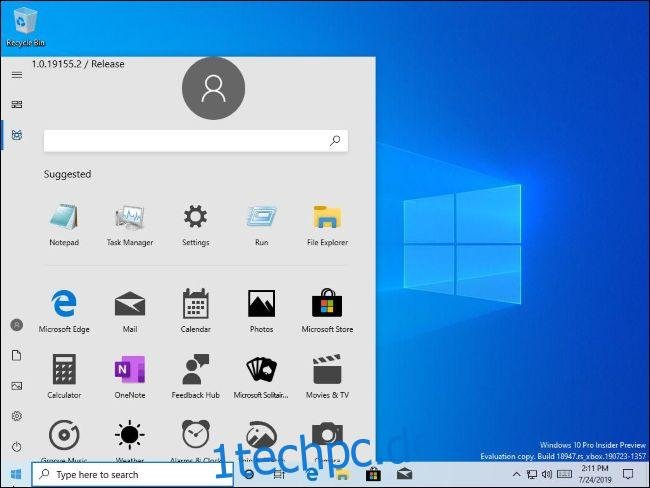Open Microsoft Store from the taskbar

pyautogui.click(x=373, y=474)
